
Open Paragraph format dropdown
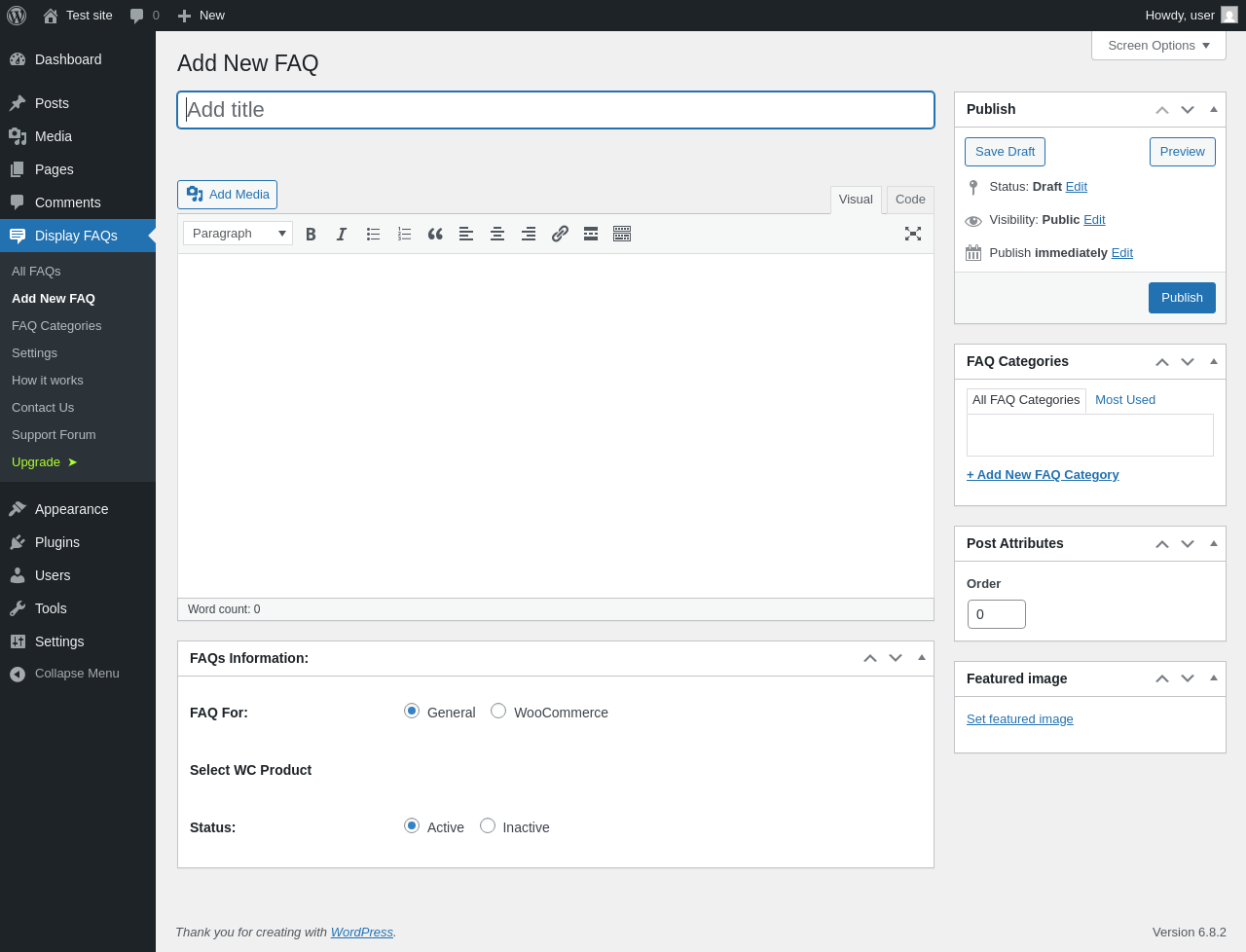tap(238, 234)
